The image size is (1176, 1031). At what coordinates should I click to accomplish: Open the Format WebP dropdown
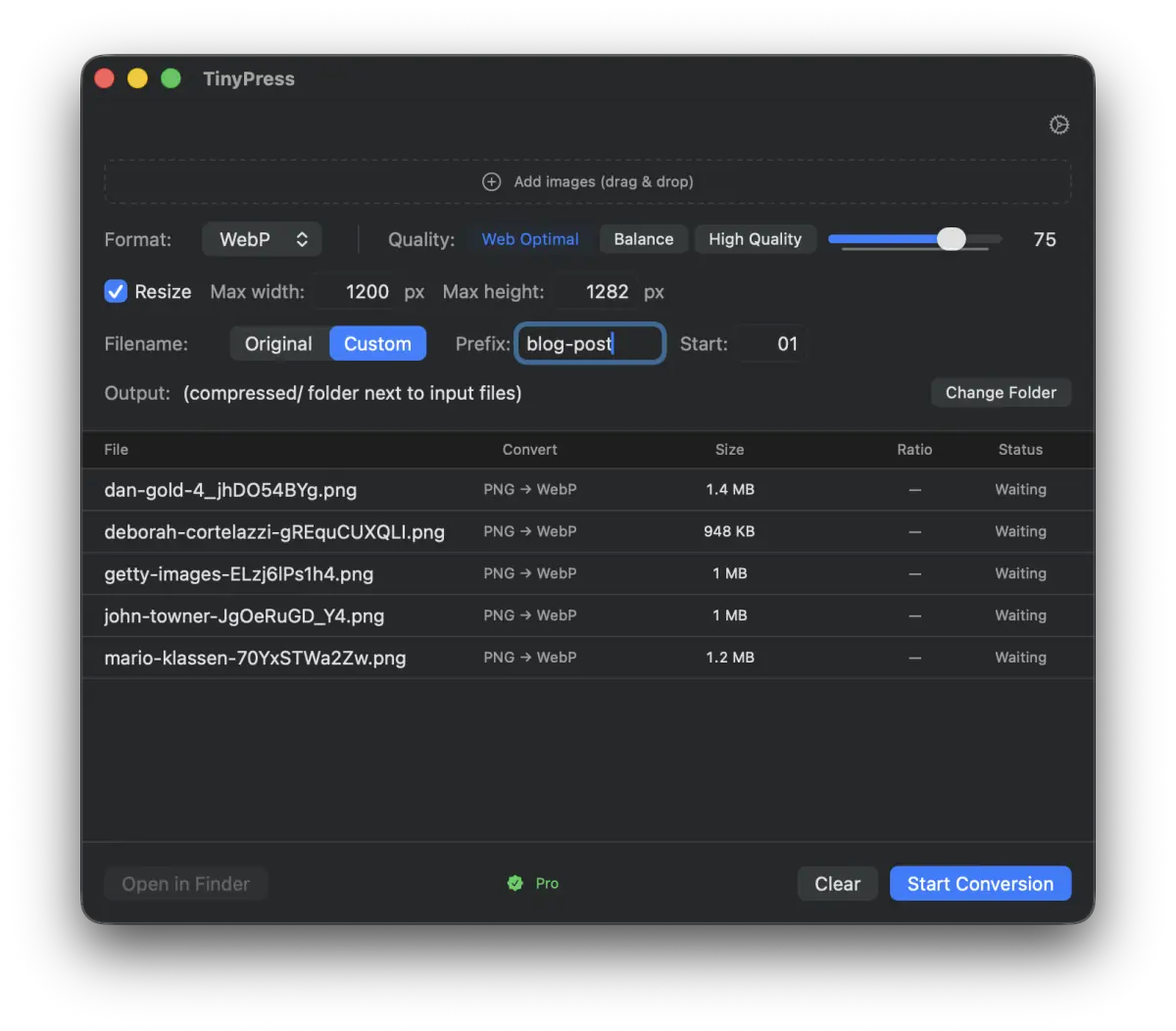tap(262, 239)
